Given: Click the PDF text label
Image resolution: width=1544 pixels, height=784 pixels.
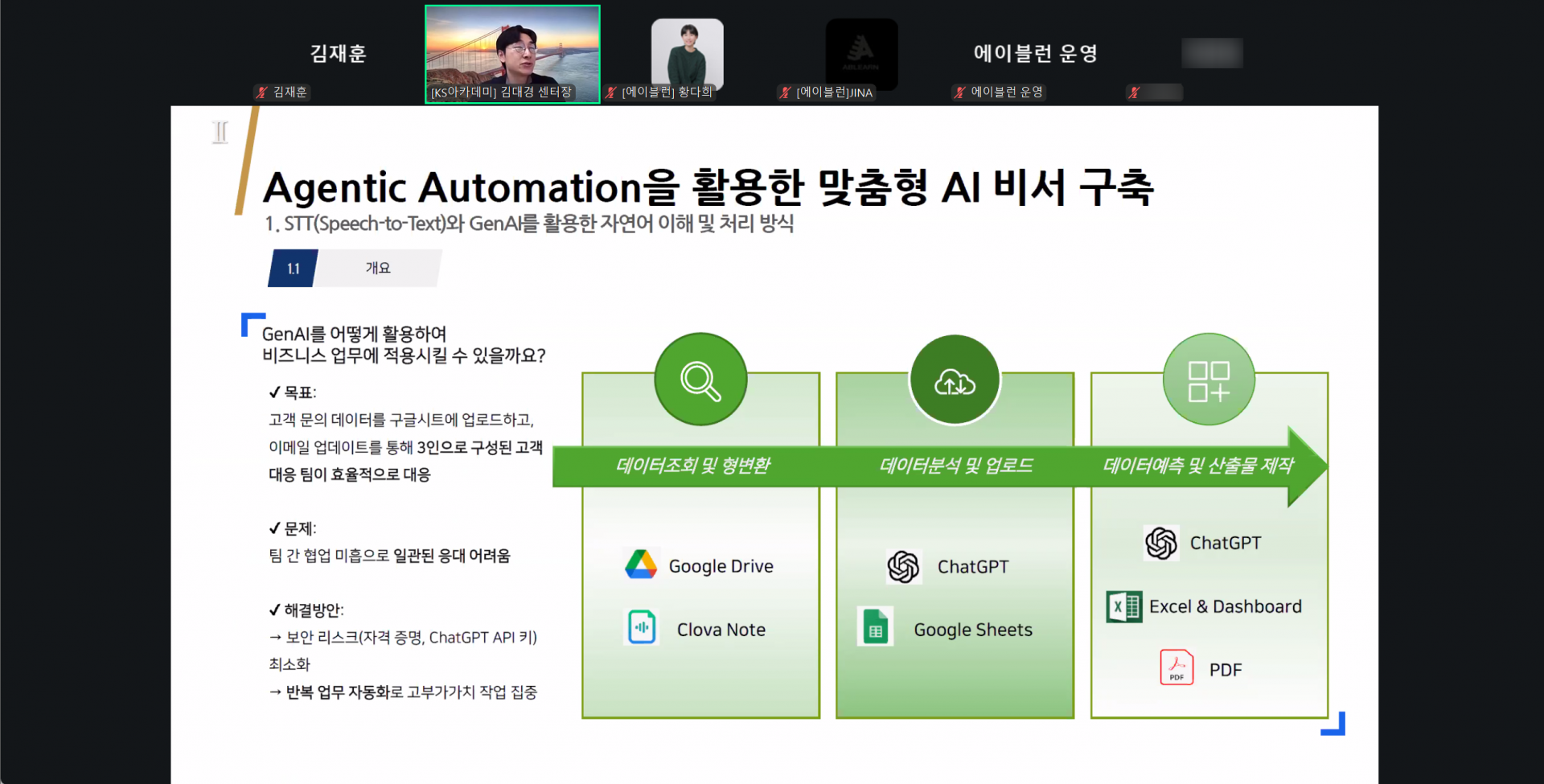Looking at the screenshot, I should pos(1226,670).
